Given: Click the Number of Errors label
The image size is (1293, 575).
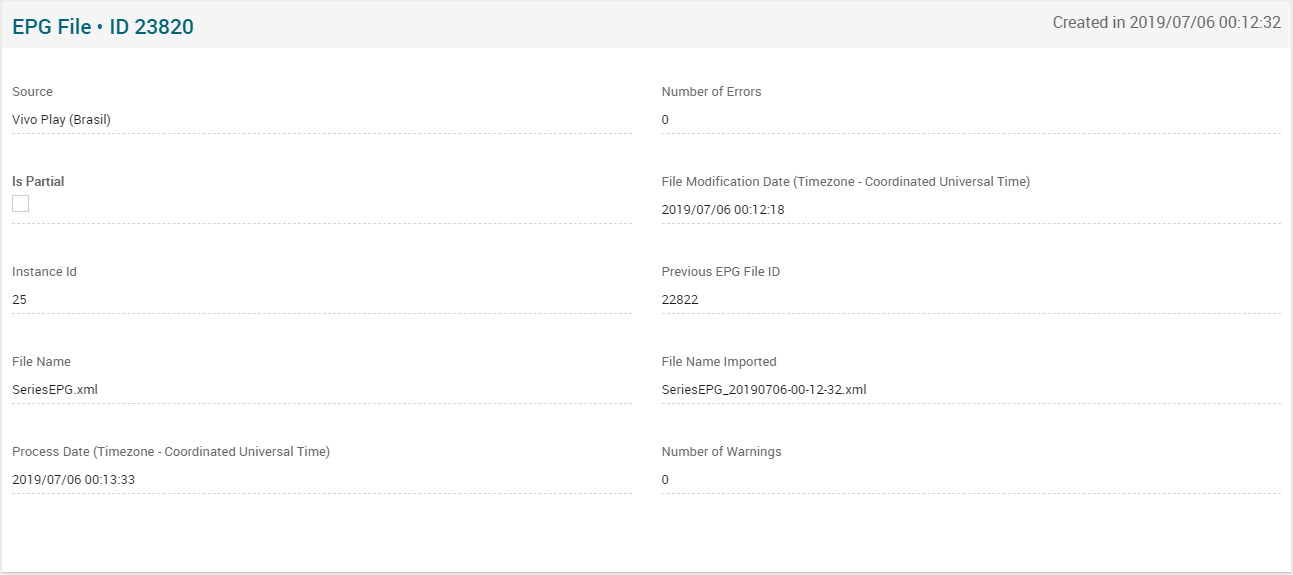Looking at the screenshot, I should pos(711,92).
